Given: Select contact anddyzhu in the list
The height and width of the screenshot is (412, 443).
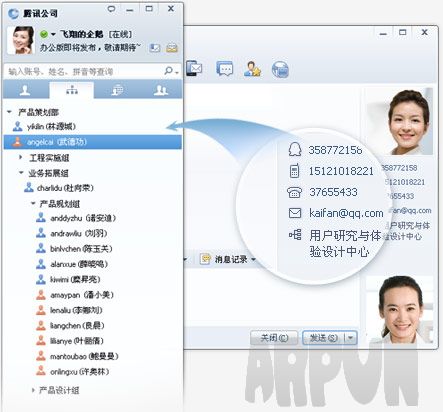Looking at the screenshot, I should click(83, 218).
